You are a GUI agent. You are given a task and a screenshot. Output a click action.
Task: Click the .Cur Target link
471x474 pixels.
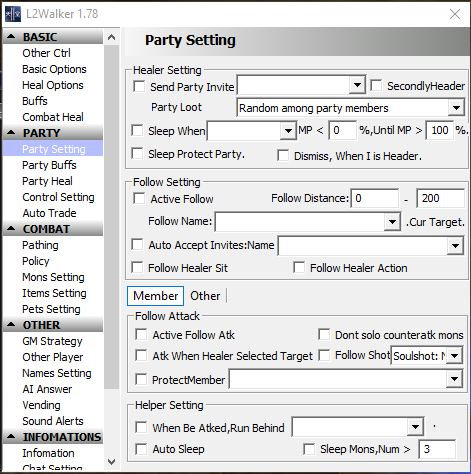pos(435,222)
